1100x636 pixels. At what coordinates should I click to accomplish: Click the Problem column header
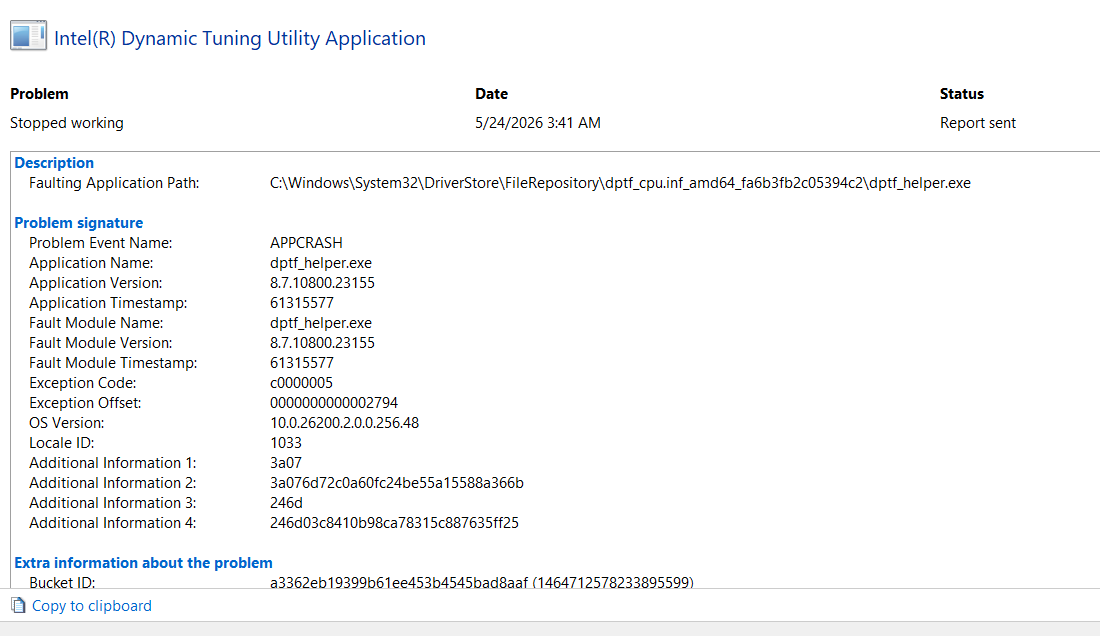pyautogui.click(x=39, y=94)
